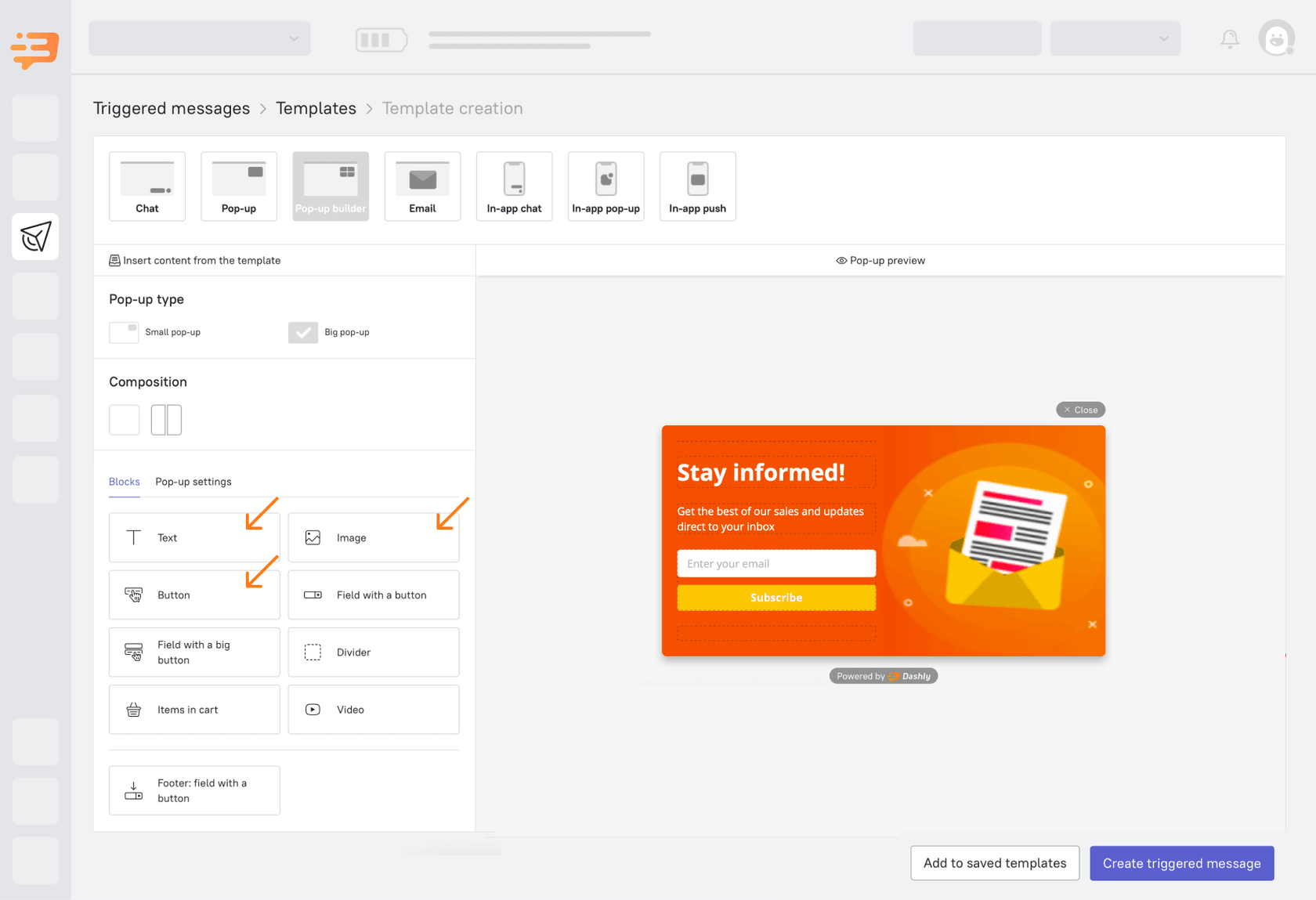Select the two-column composition layout
Screen dimensions: 1316x900
point(166,420)
